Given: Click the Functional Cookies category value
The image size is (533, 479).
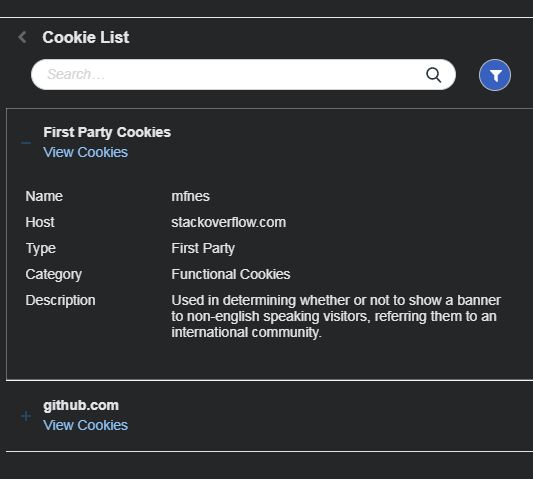Looking at the screenshot, I should [x=231, y=274].
